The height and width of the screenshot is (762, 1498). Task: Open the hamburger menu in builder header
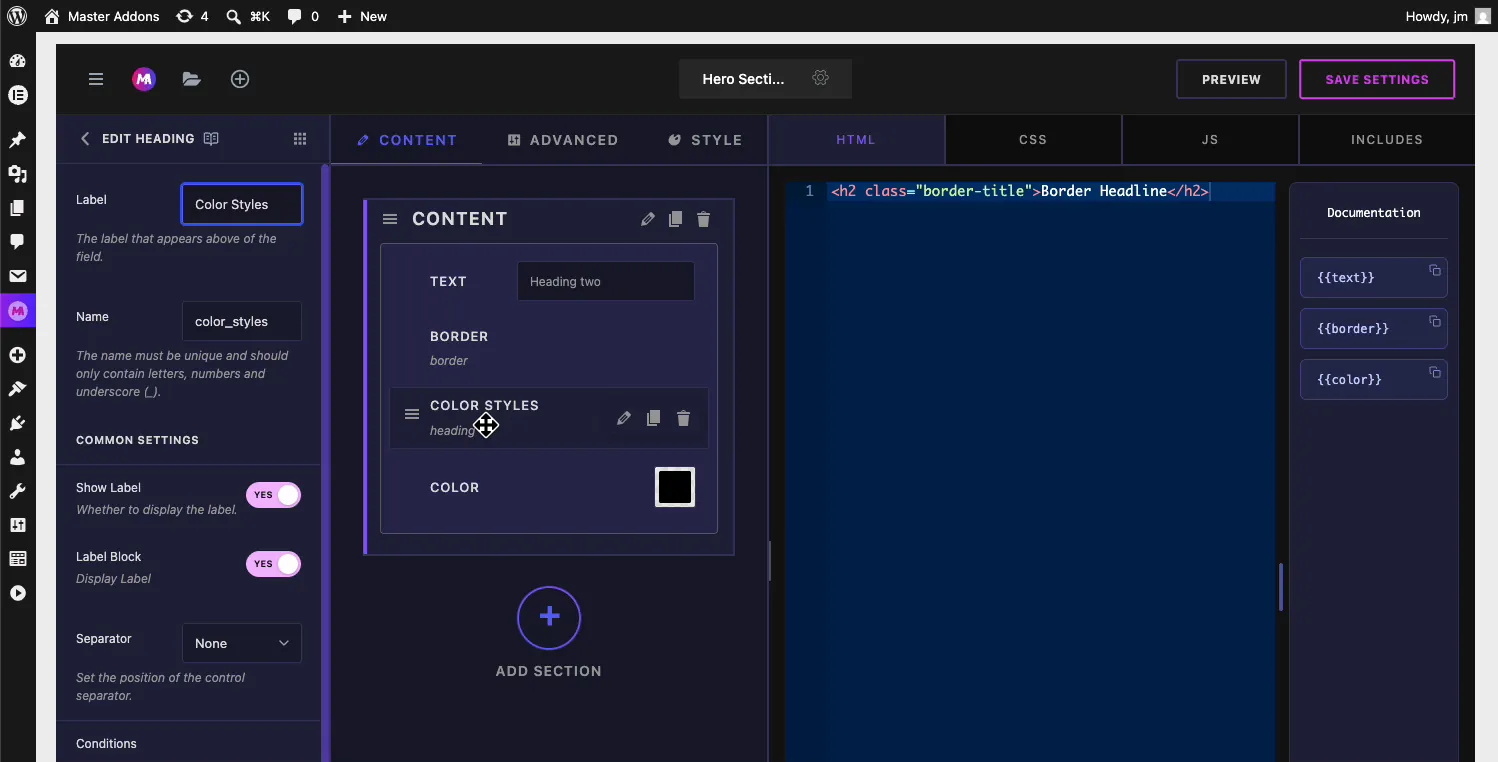pos(96,79)
